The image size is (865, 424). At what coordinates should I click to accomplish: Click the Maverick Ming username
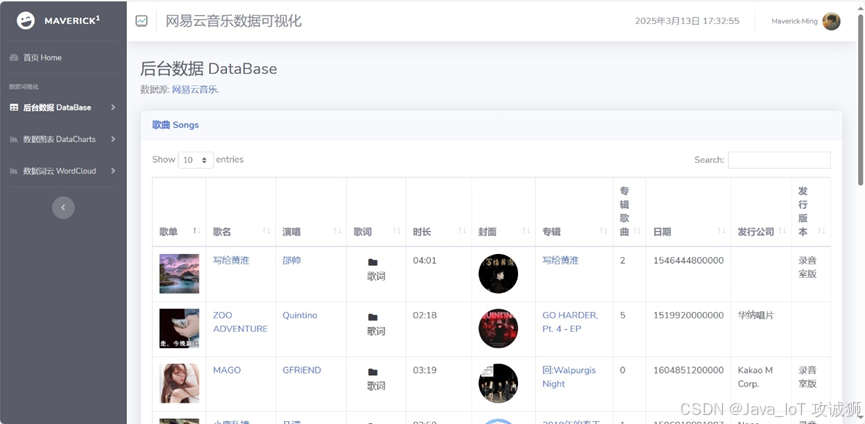click(794, 22)
